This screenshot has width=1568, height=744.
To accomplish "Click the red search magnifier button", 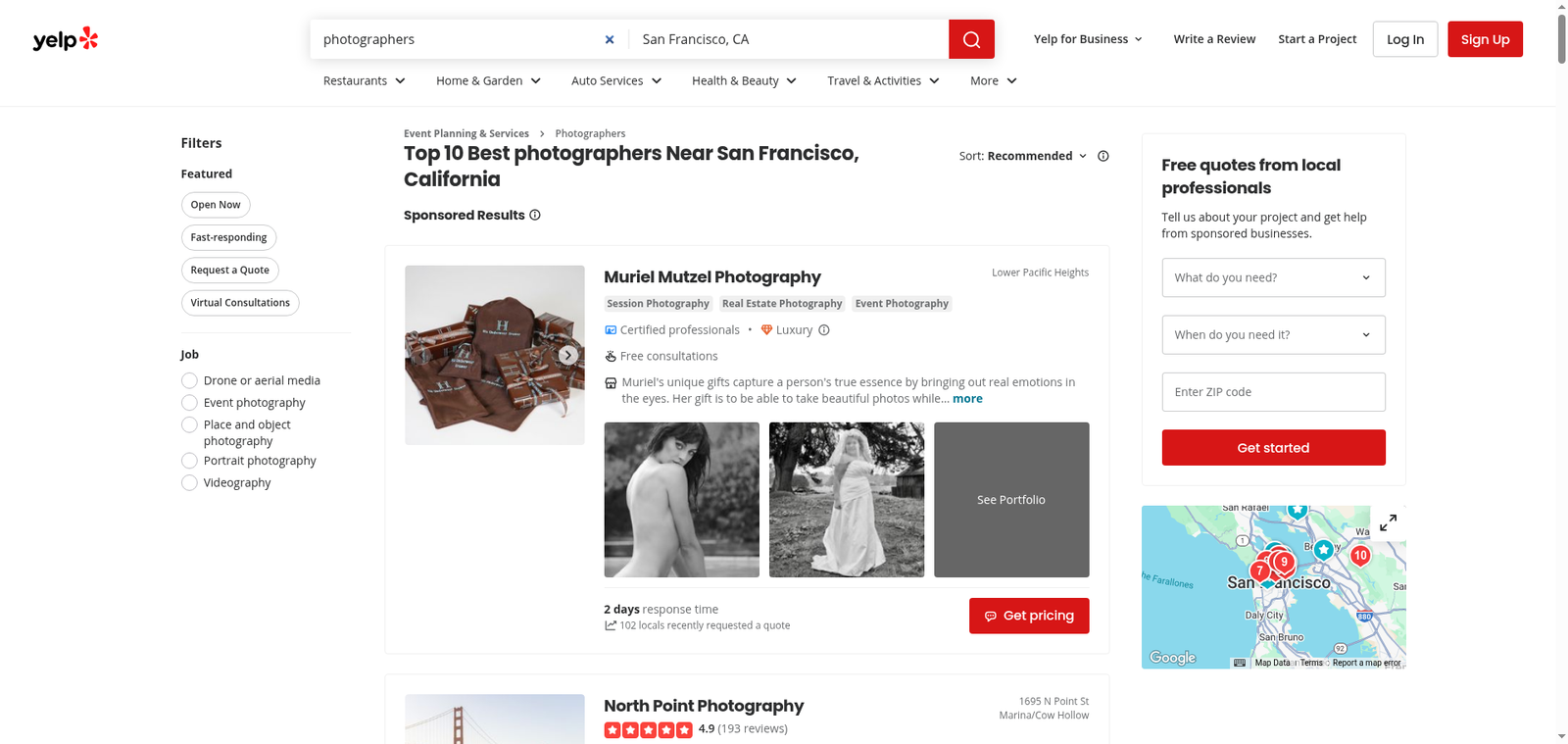I will 971,39.
